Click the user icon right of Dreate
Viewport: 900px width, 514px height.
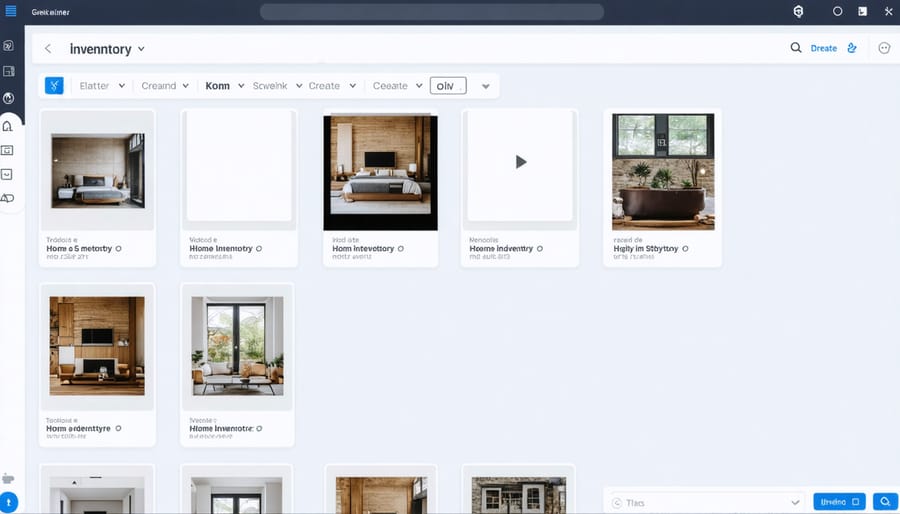tap(852, 48)
